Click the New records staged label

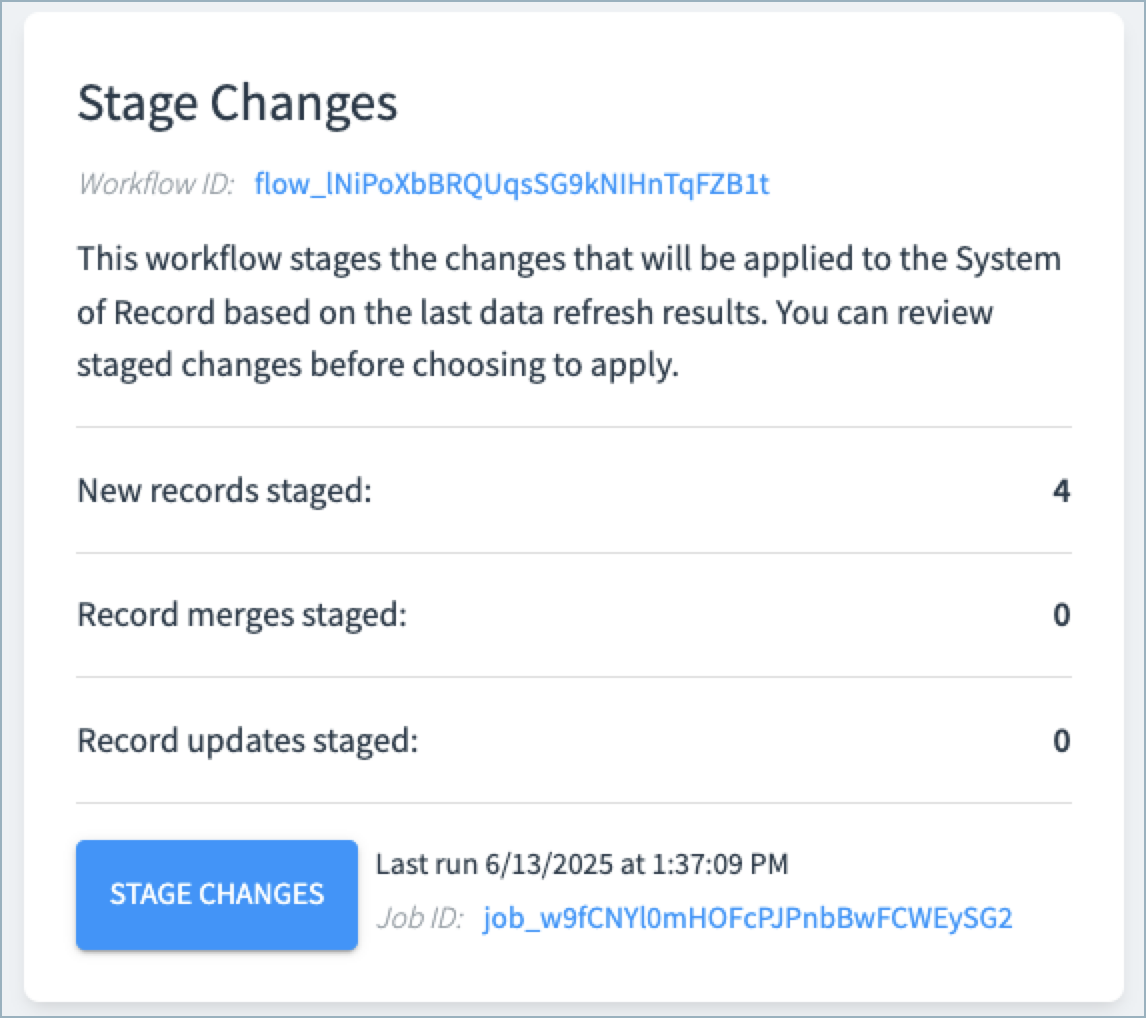point(224,490)
